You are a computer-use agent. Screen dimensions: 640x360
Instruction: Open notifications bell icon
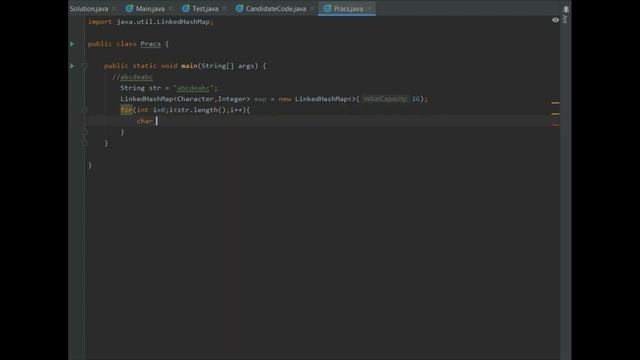566,9
